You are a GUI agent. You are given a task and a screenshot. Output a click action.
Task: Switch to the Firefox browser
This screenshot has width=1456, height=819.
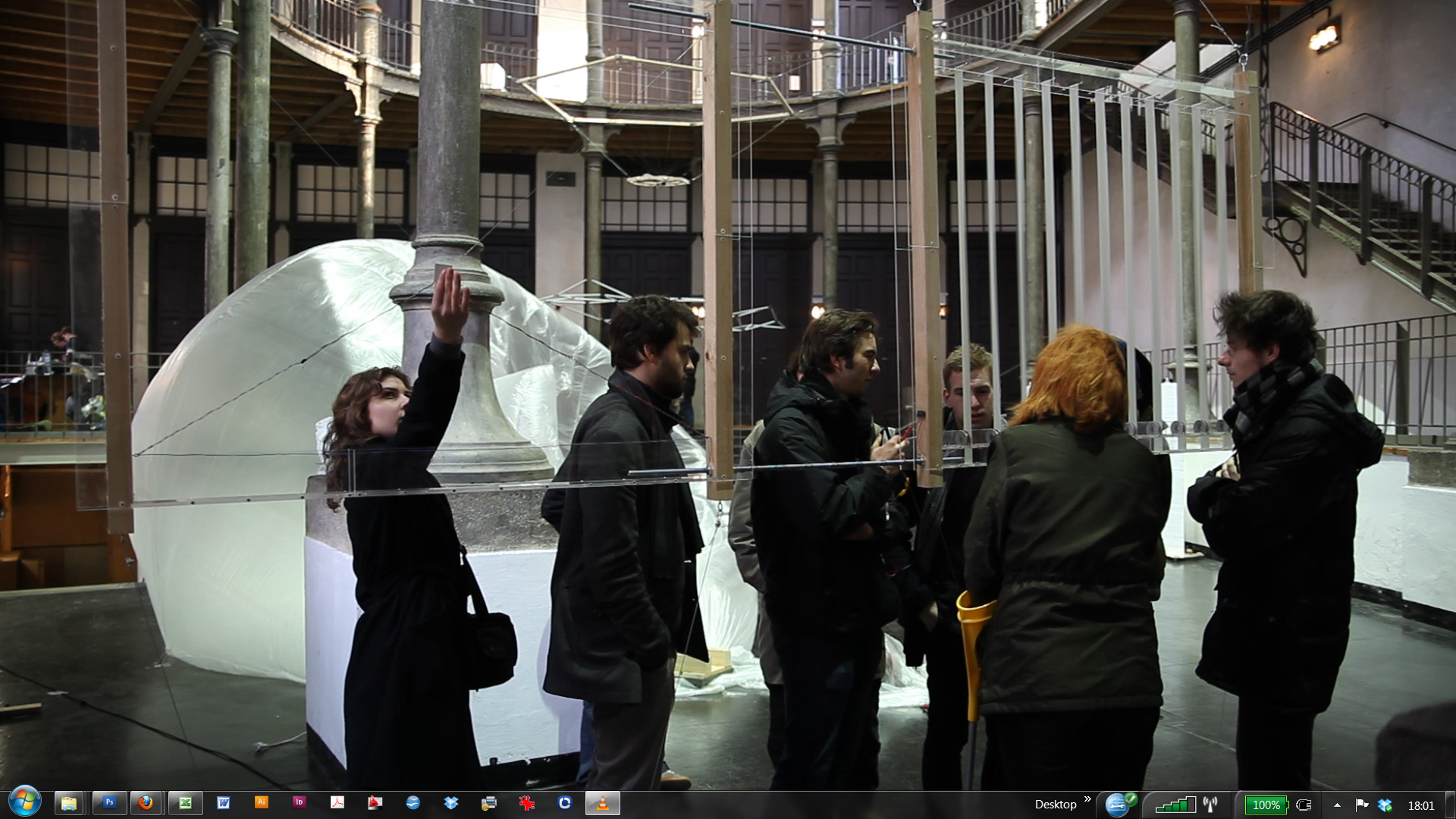(x=146, y=803)
